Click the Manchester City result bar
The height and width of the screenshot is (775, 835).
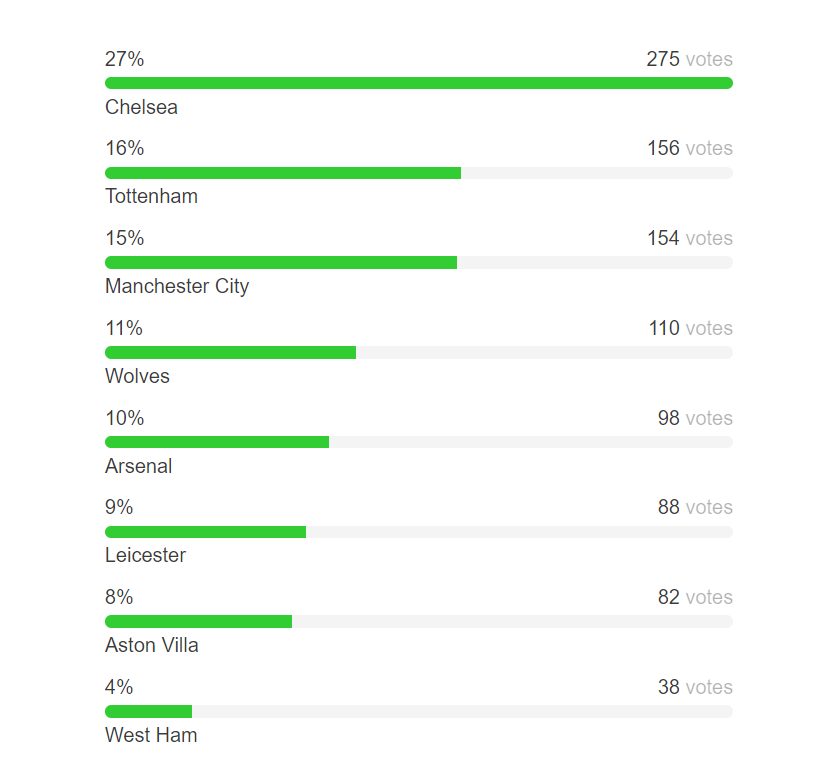[281, 263]
